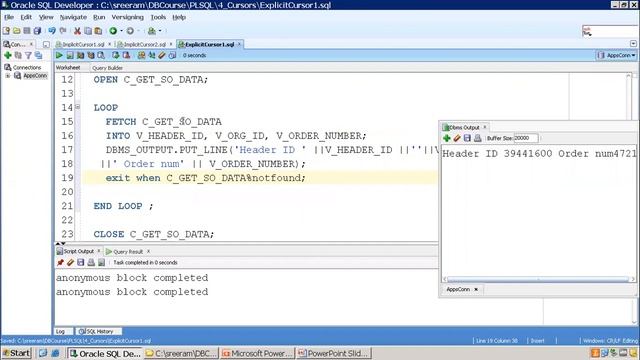Select the Connections root node
Viewport: 640px width, 360px height.
click(x=27, y=67)
